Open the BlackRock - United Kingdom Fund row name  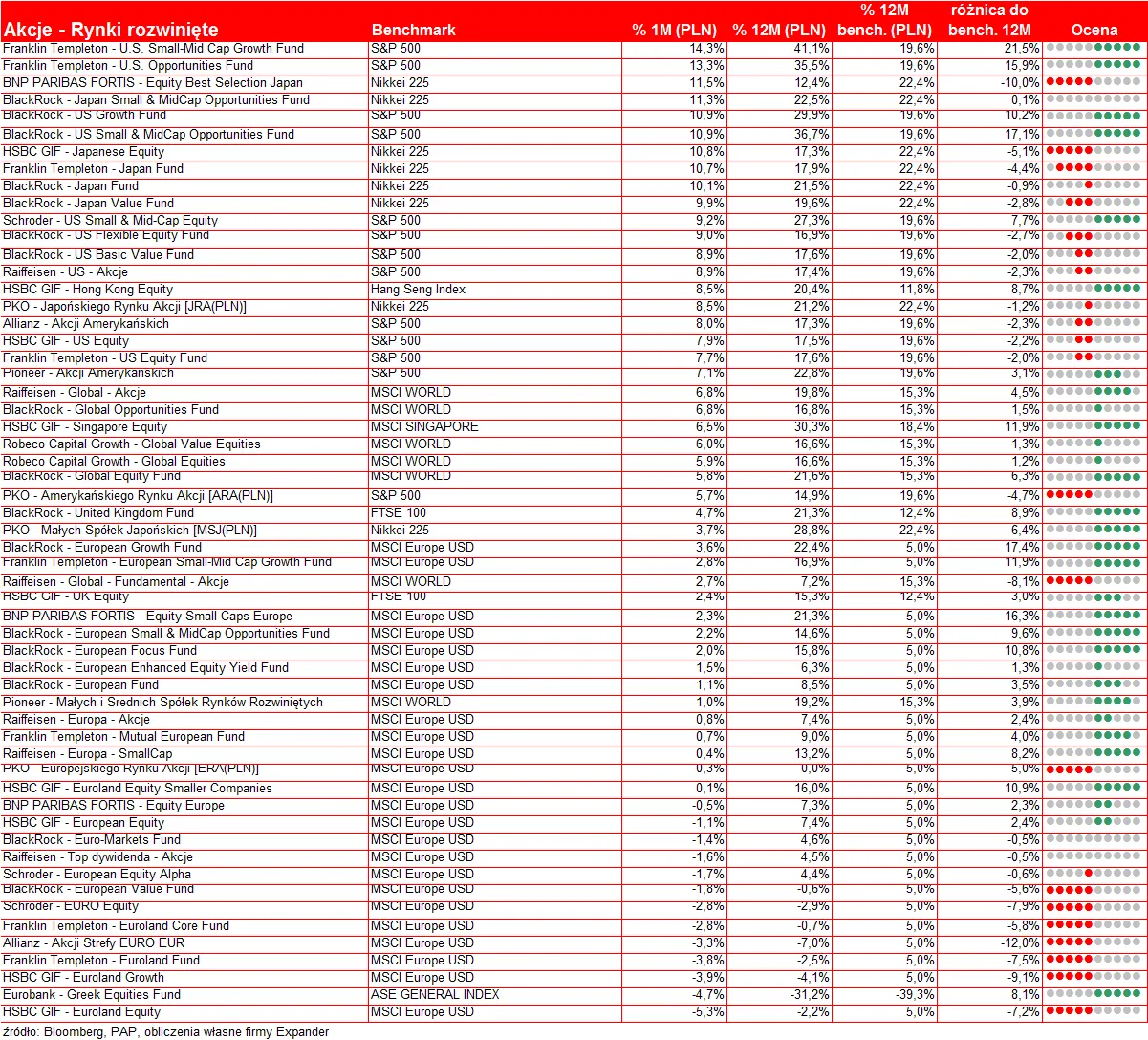pyautogui.click(x=97, y=512)
